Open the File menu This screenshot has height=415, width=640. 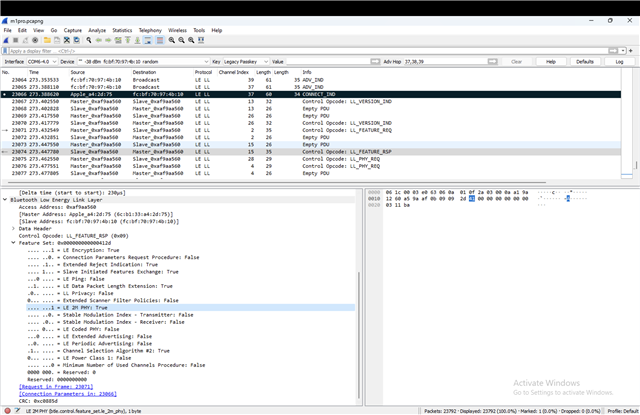coord(7,30)
